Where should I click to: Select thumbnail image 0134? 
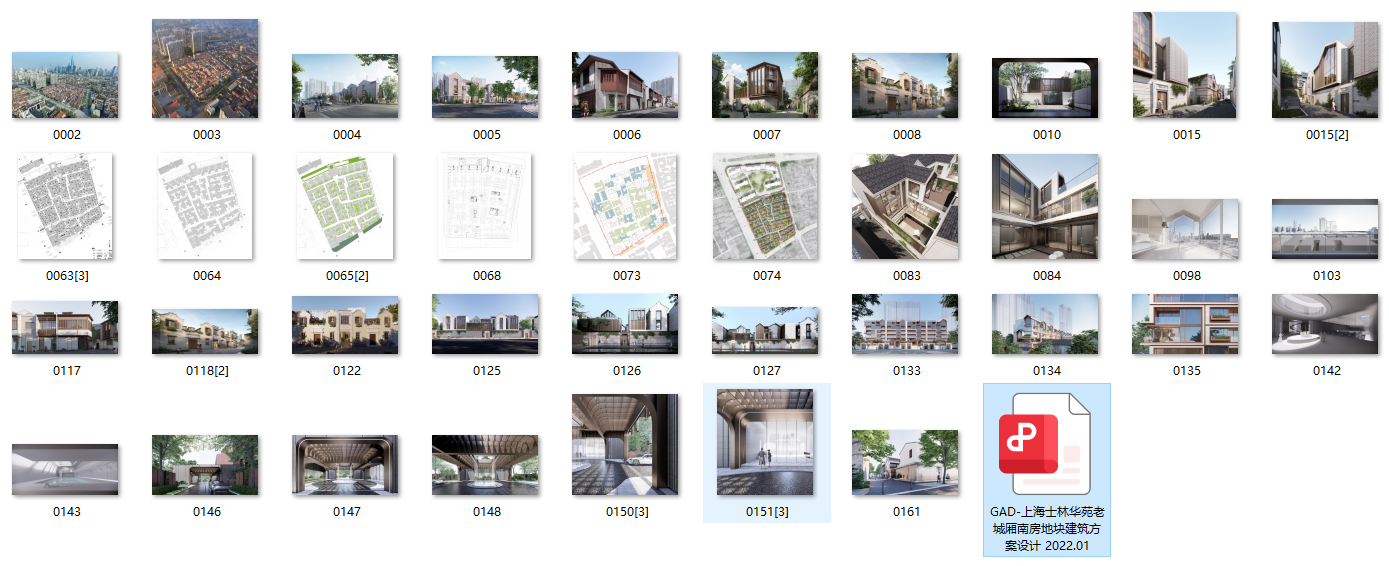pyautogui.click(x=1045, y=324)
